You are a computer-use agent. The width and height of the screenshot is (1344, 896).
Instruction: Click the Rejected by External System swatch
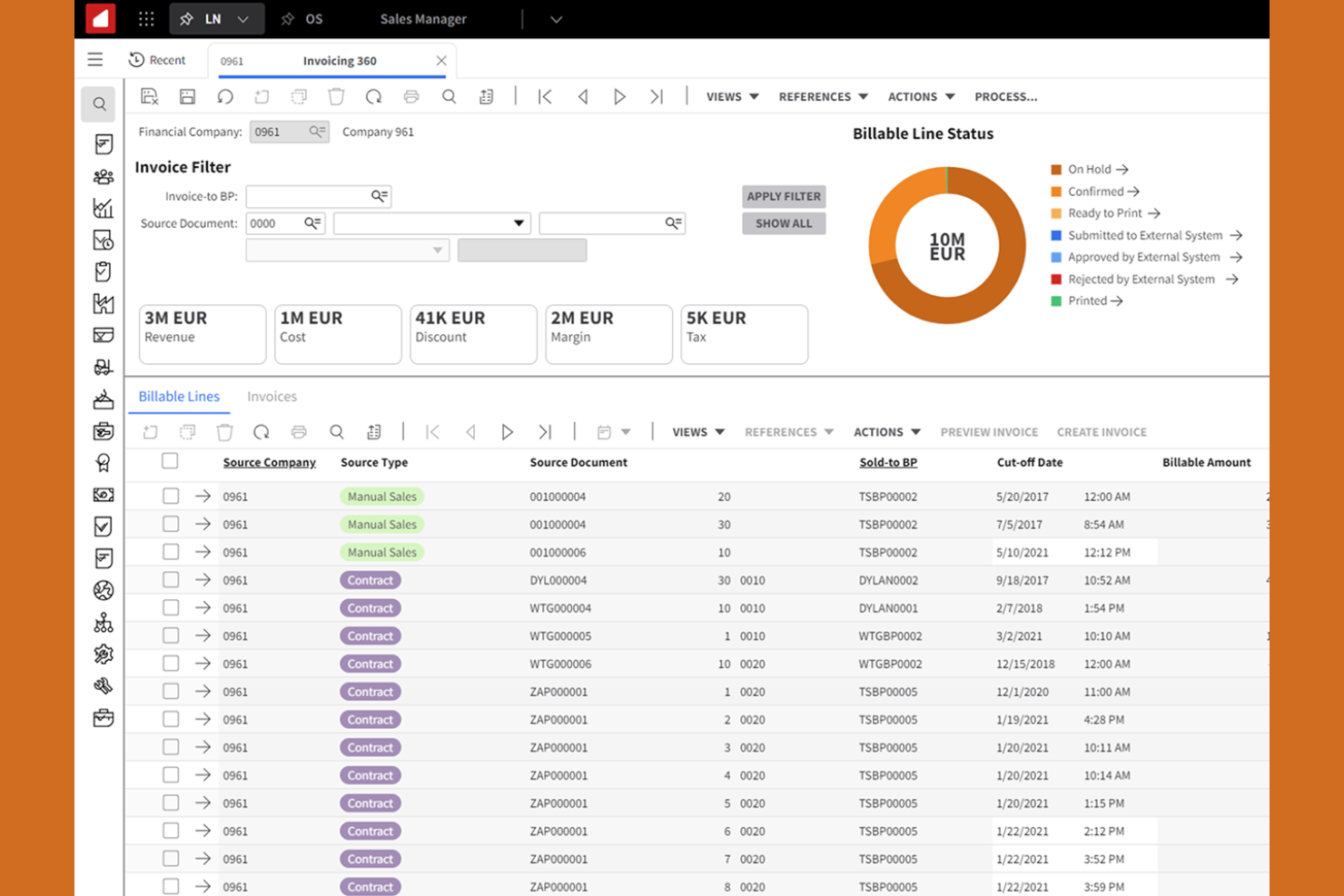pyautogui.click(x=1056, y=280)
